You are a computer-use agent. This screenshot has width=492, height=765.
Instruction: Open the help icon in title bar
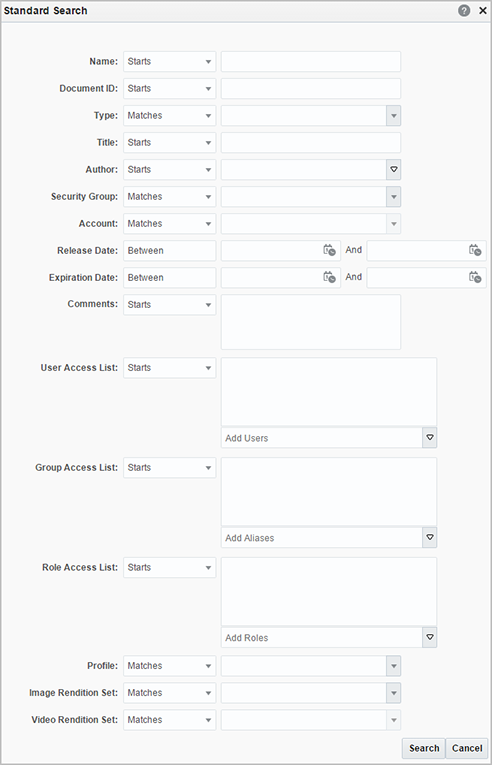[464, 11]
